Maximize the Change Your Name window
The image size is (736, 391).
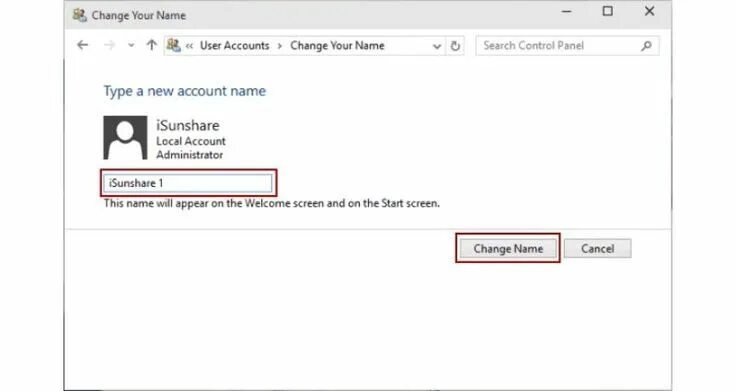coord(608,11)
